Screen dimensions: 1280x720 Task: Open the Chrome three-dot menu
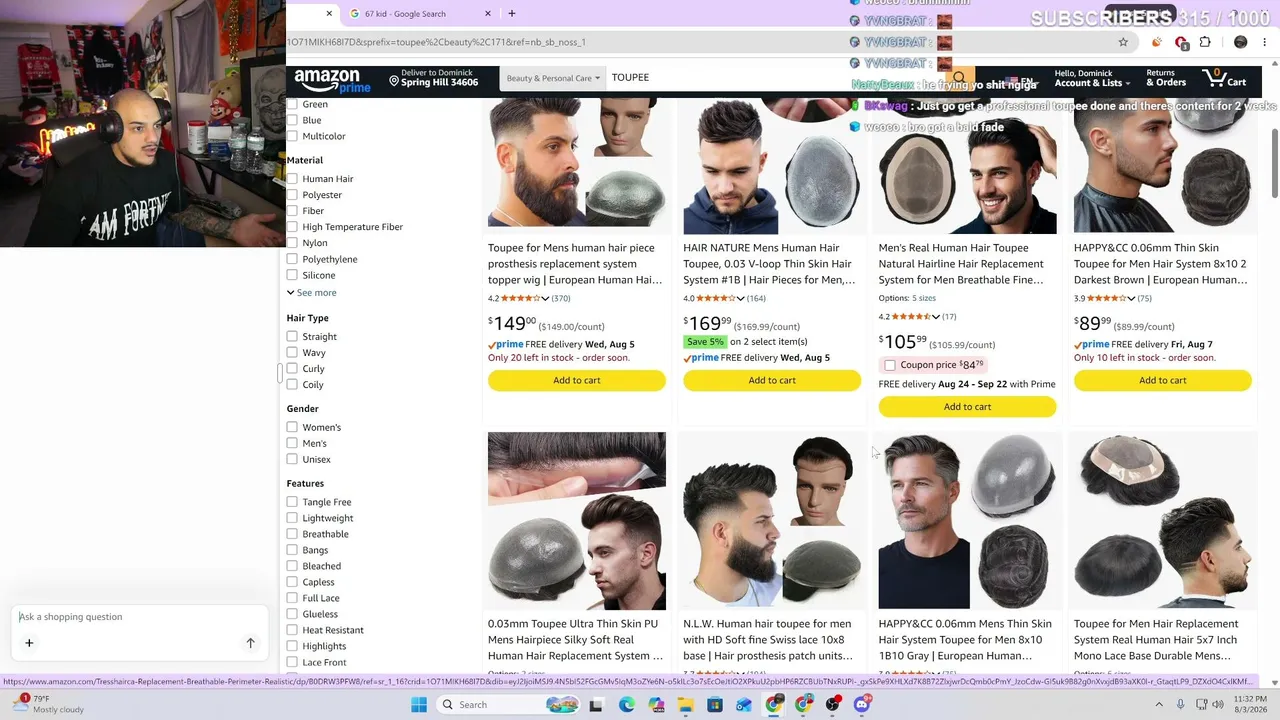pos(1266,42)
